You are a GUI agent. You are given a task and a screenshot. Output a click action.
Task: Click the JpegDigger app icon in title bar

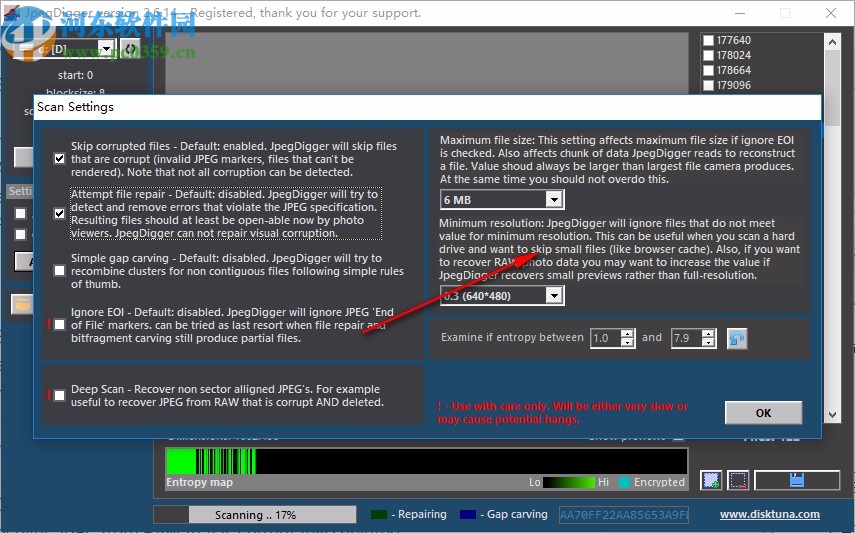(x=11, y=13)
